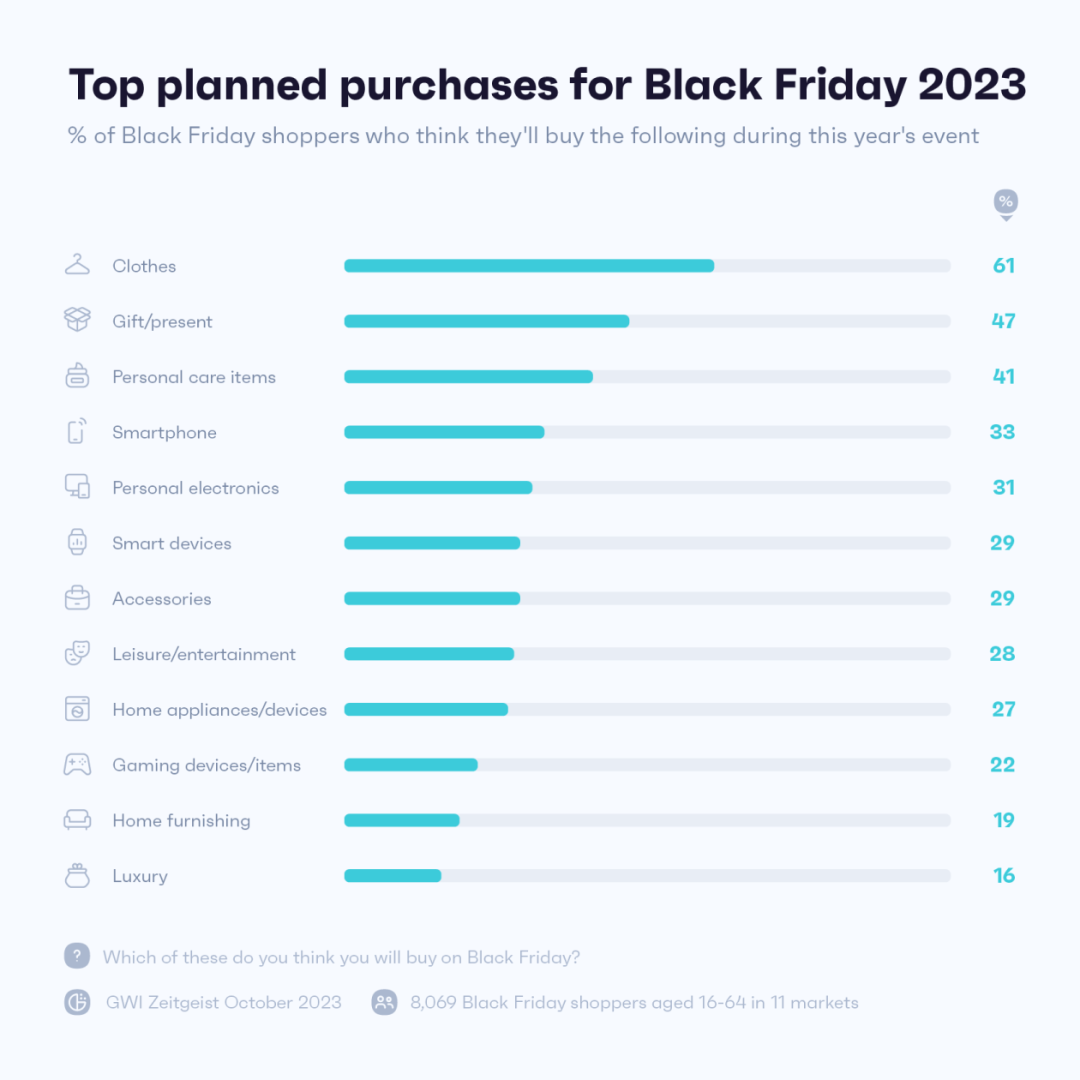Click the clothes hanger icon
The image size is (1080, 1080).
[x=77, y=265]
